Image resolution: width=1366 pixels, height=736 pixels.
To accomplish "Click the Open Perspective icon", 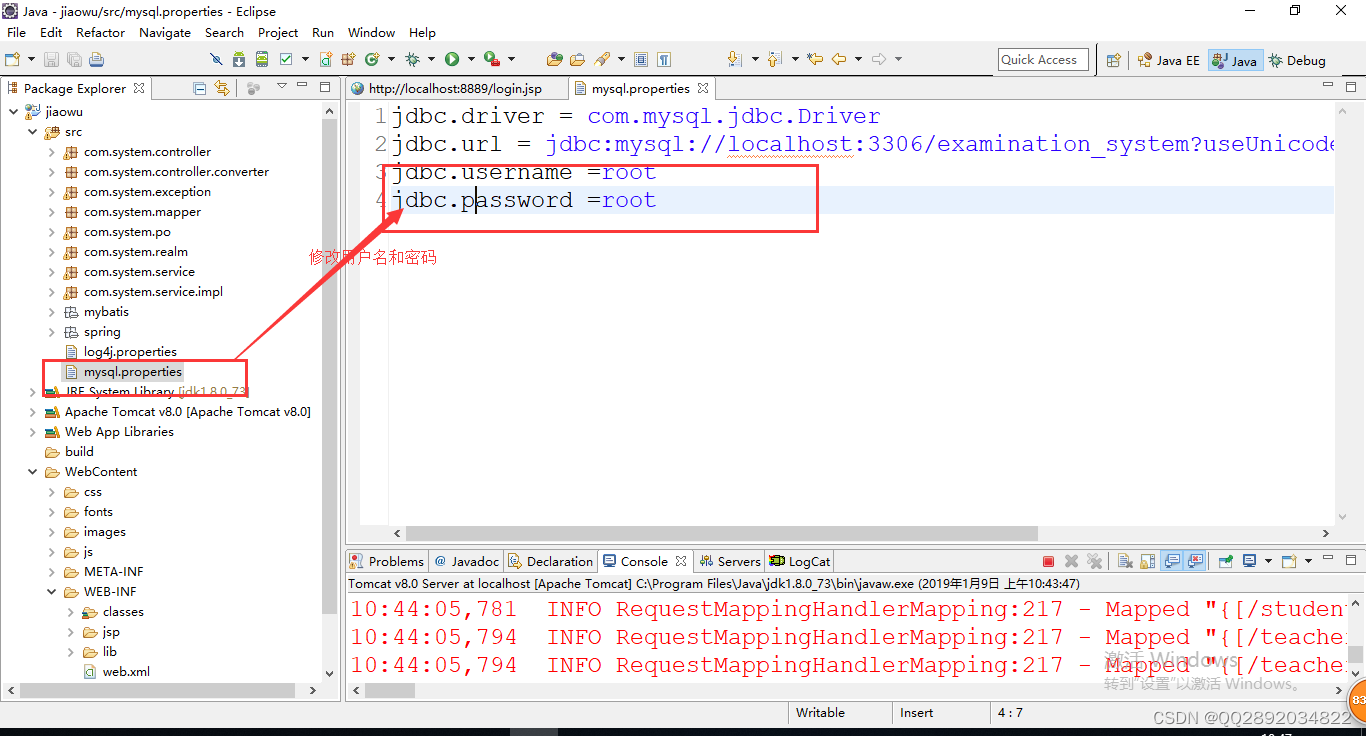I will point(1113,61).
